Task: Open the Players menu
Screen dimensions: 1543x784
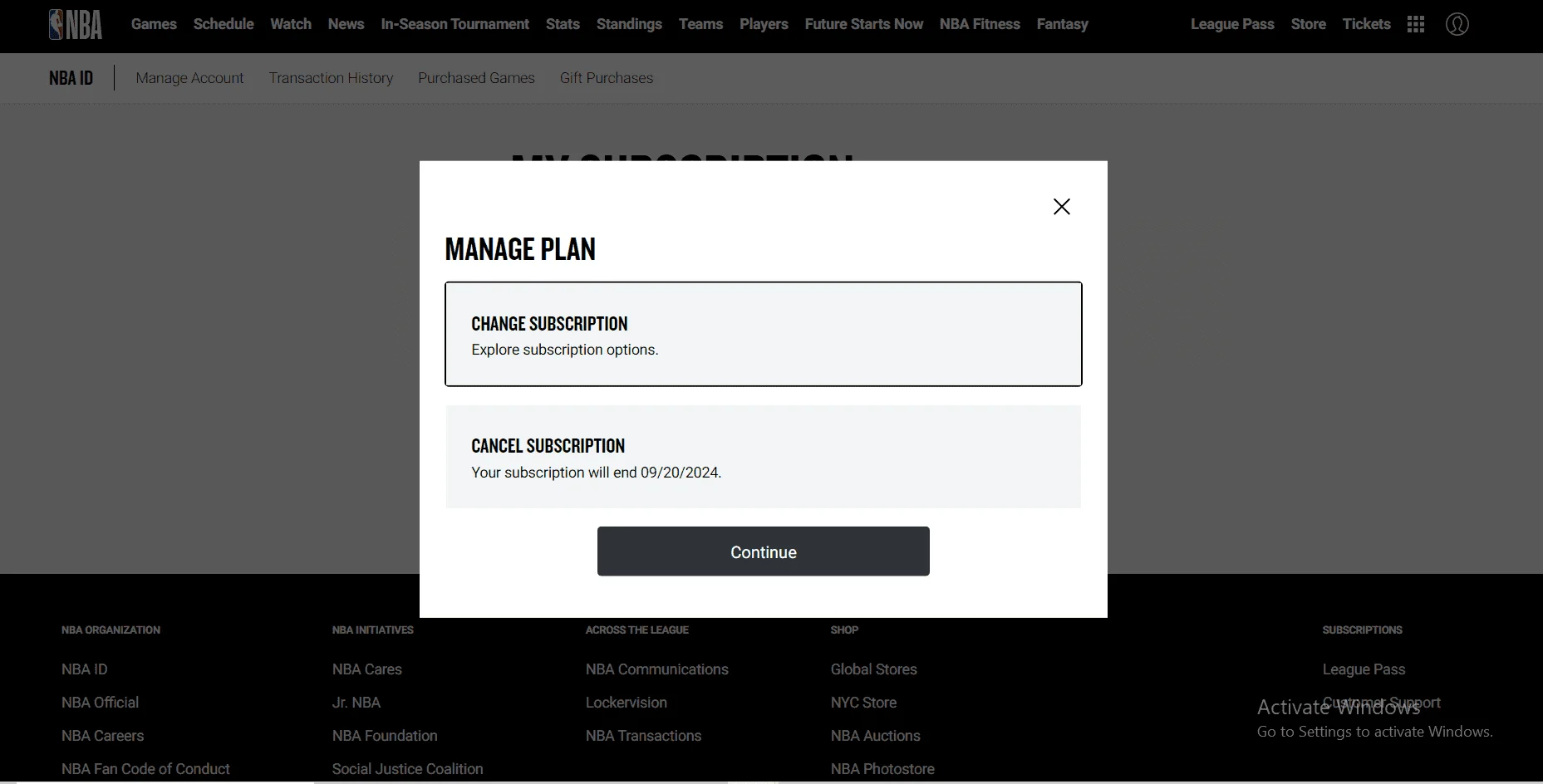Action: (x=764, y=24)
